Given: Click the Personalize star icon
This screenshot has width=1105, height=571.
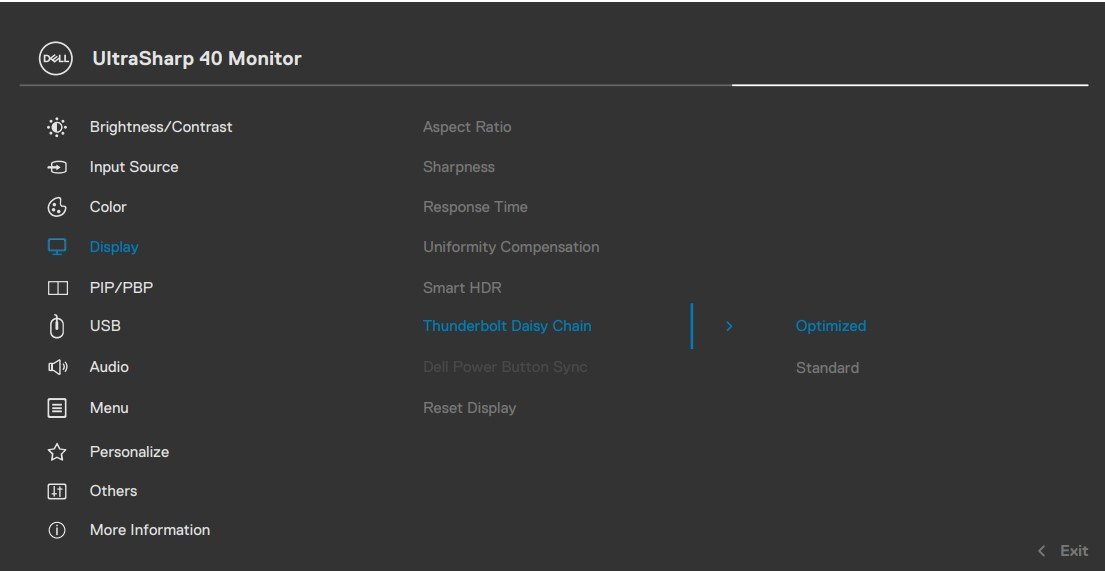Looking at the screenshot, I should 57,452.
